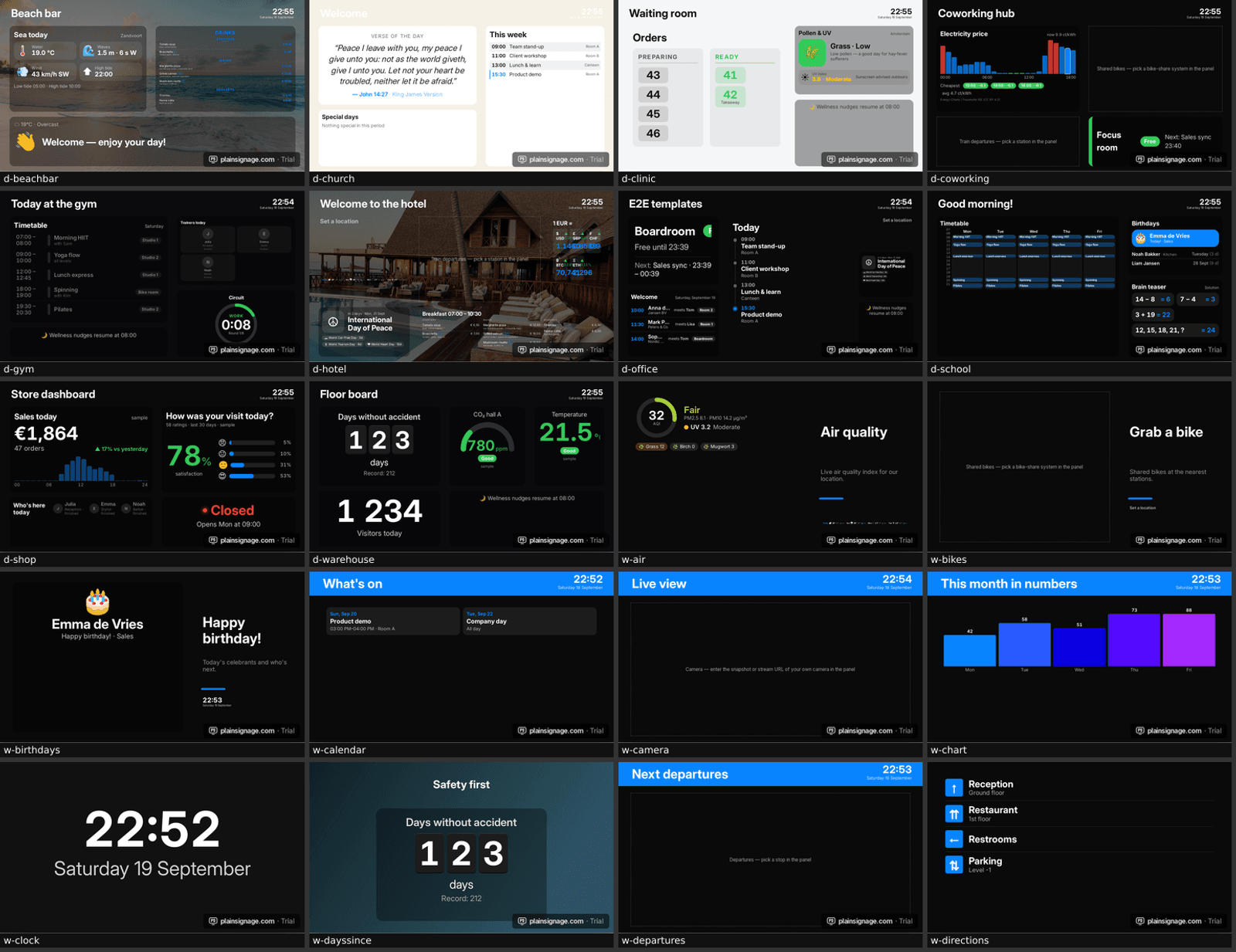Open the Store dashboard thumbnail
The image size is (1236, 952).
tap(152, 466)
